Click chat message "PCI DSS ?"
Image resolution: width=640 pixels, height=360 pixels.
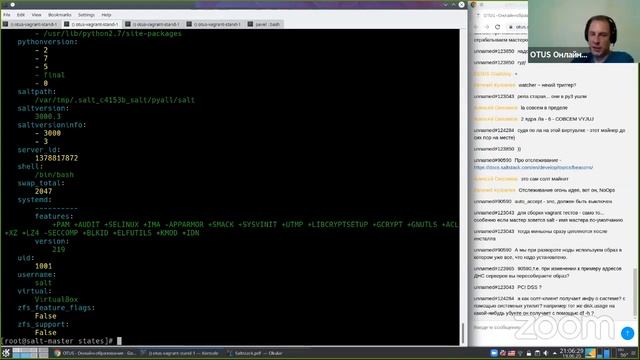[529, 287]
